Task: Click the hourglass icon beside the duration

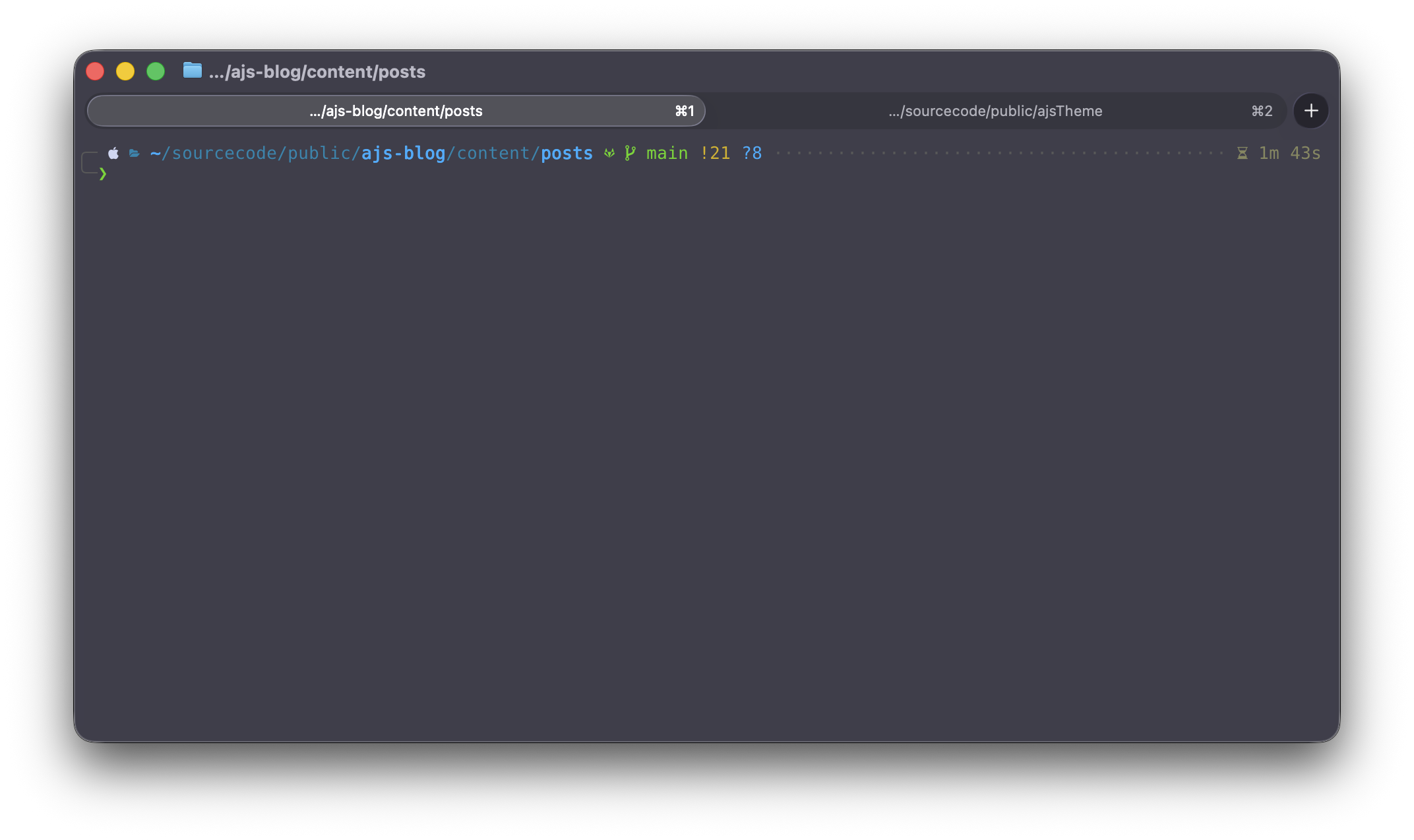Action: (x=1242, y=152)
